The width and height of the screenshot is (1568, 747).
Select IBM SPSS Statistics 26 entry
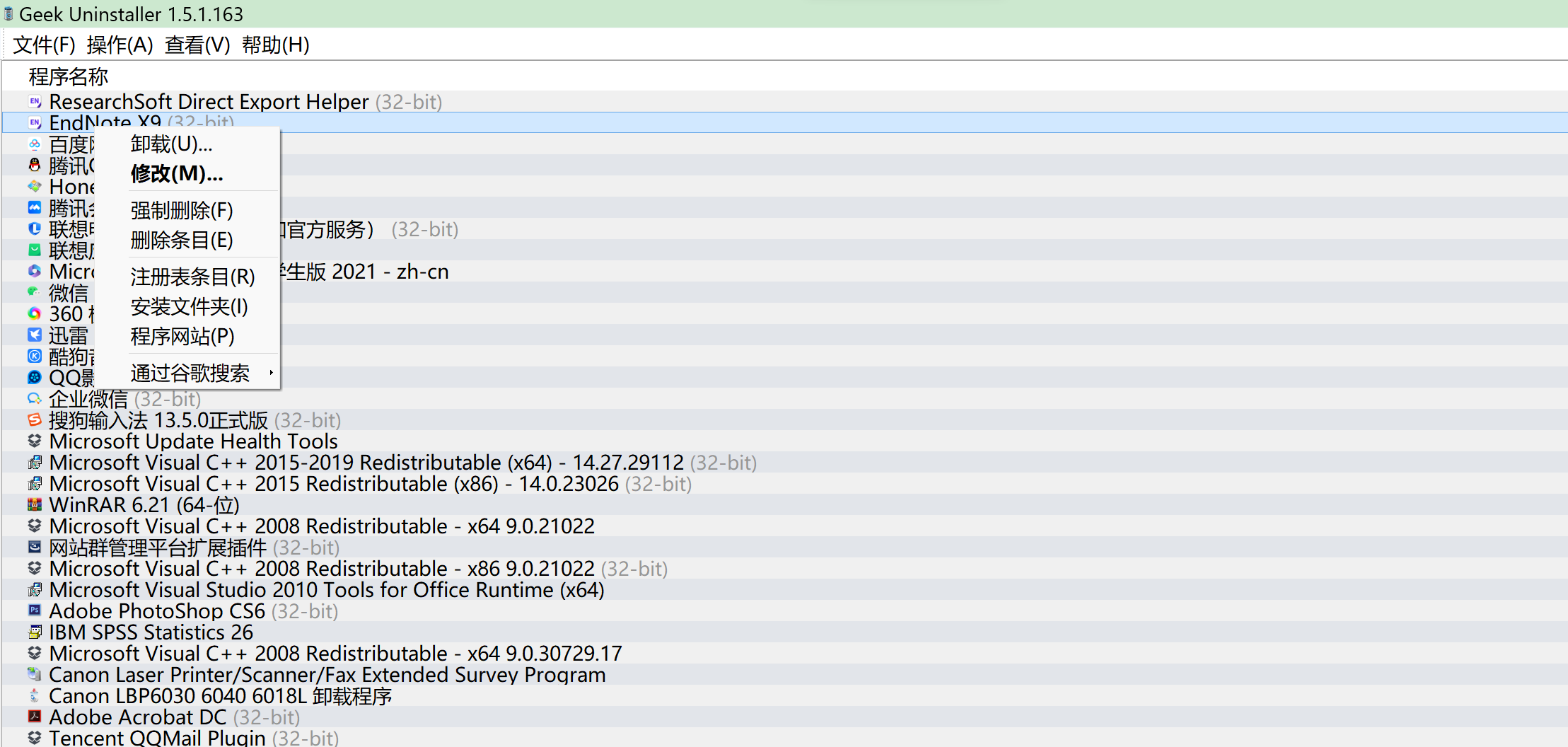click(x=785, y=632)
